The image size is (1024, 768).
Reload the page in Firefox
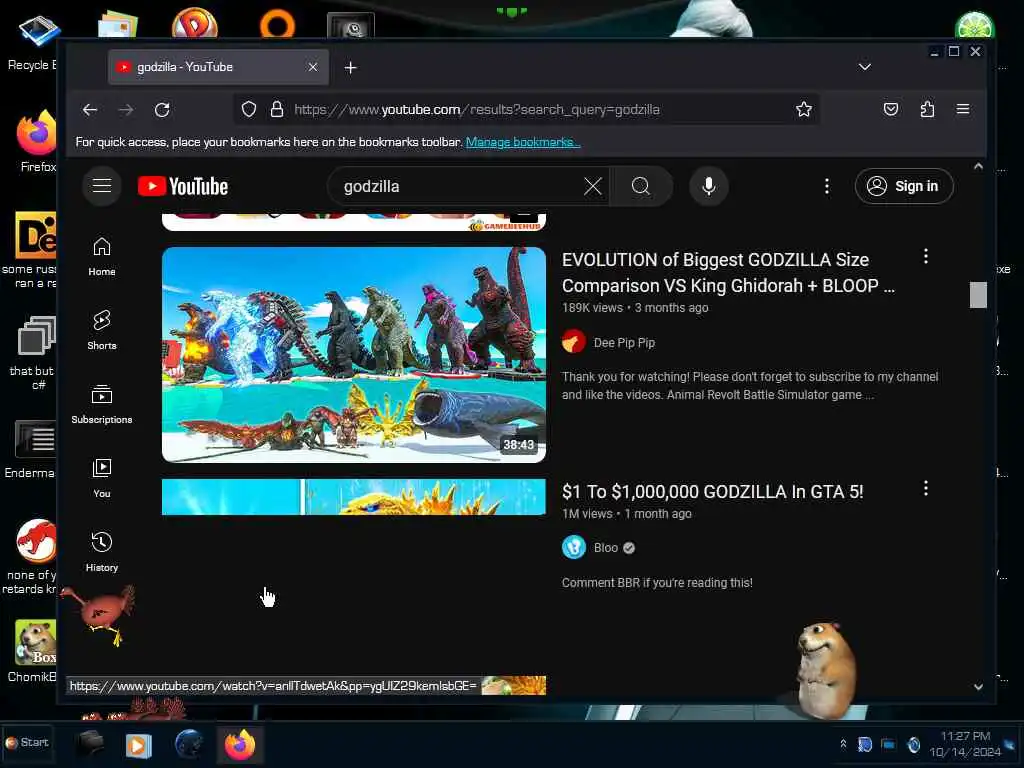pos(162,110)
